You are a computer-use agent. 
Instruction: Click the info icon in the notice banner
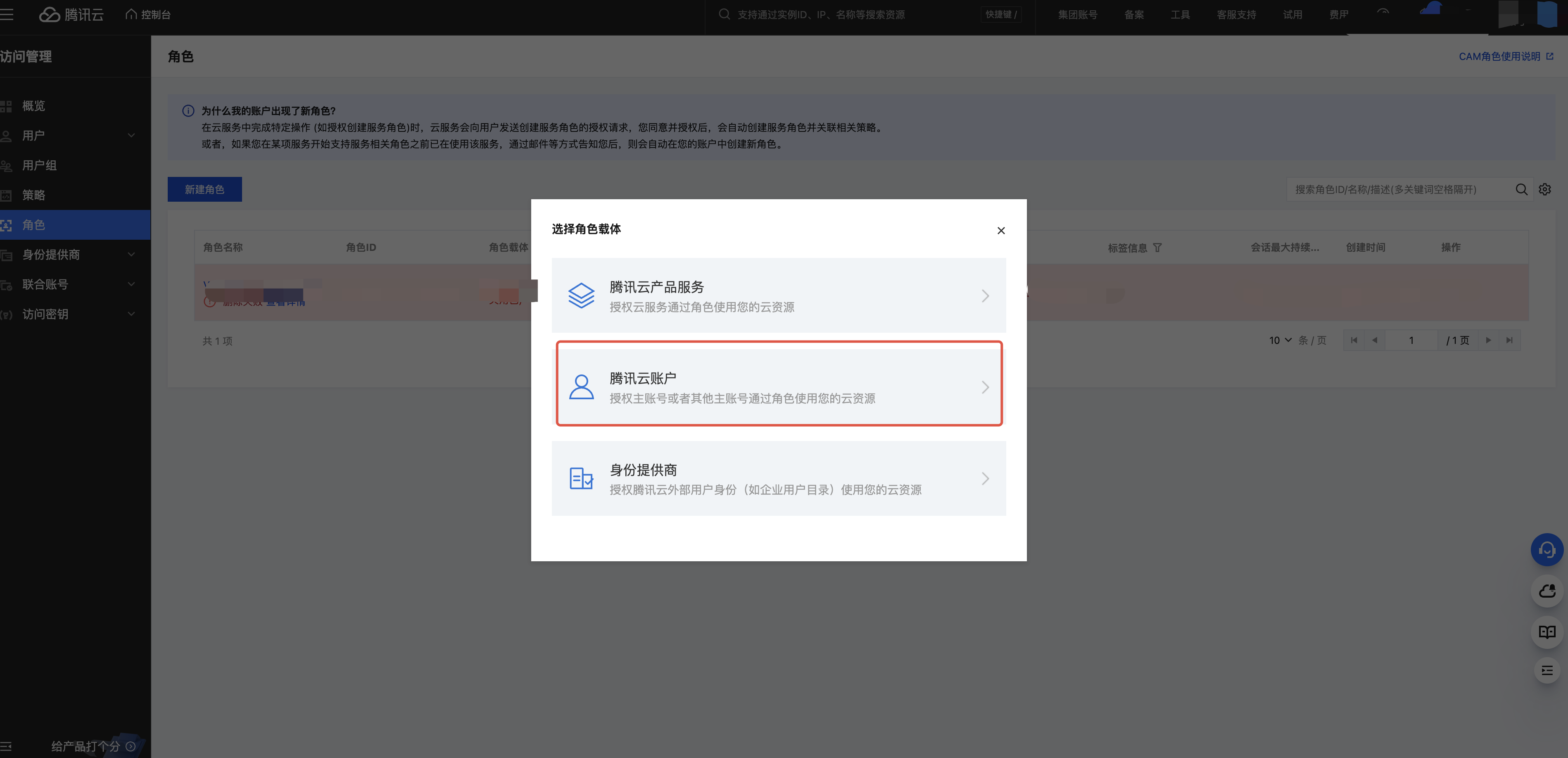click(188, 111)
